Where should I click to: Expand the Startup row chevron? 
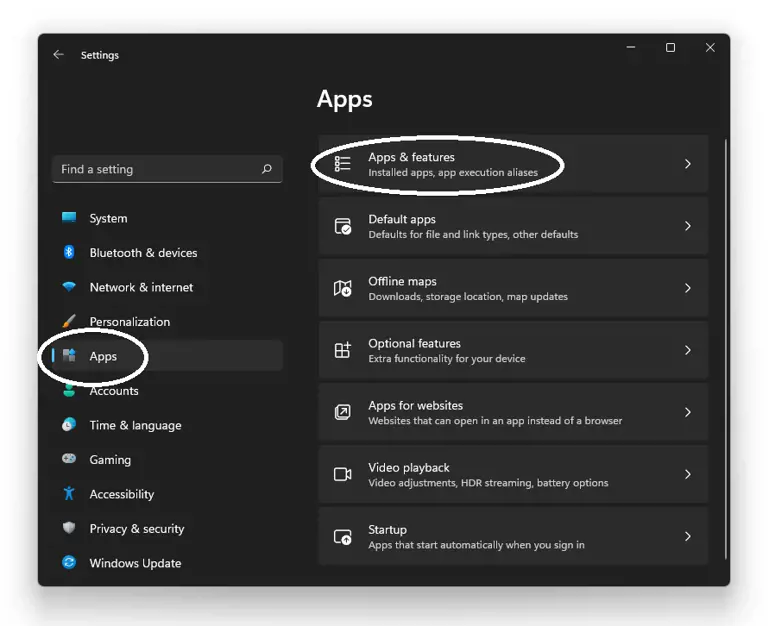coord(687,537)
